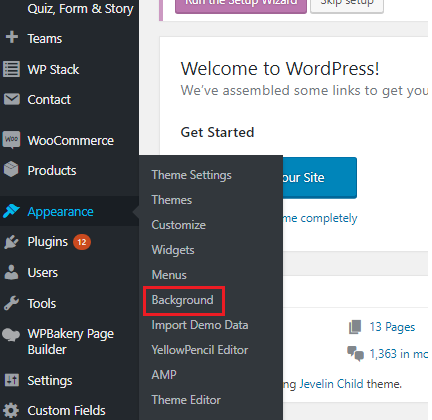The image size is (432, 420).
Task: Click the Teams plus icon in sidebar
Action: coord(12,37)
